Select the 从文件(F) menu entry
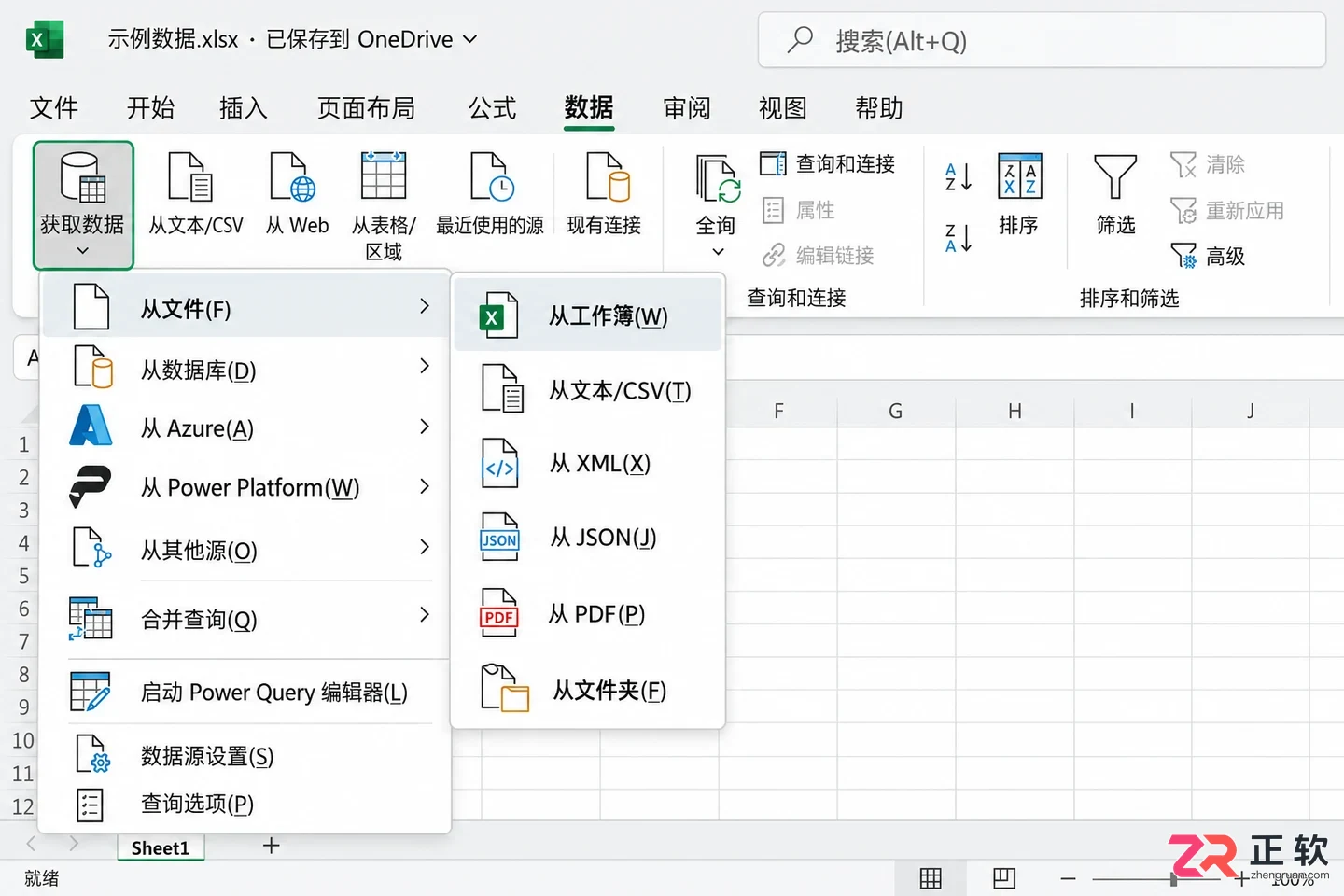 246,307
